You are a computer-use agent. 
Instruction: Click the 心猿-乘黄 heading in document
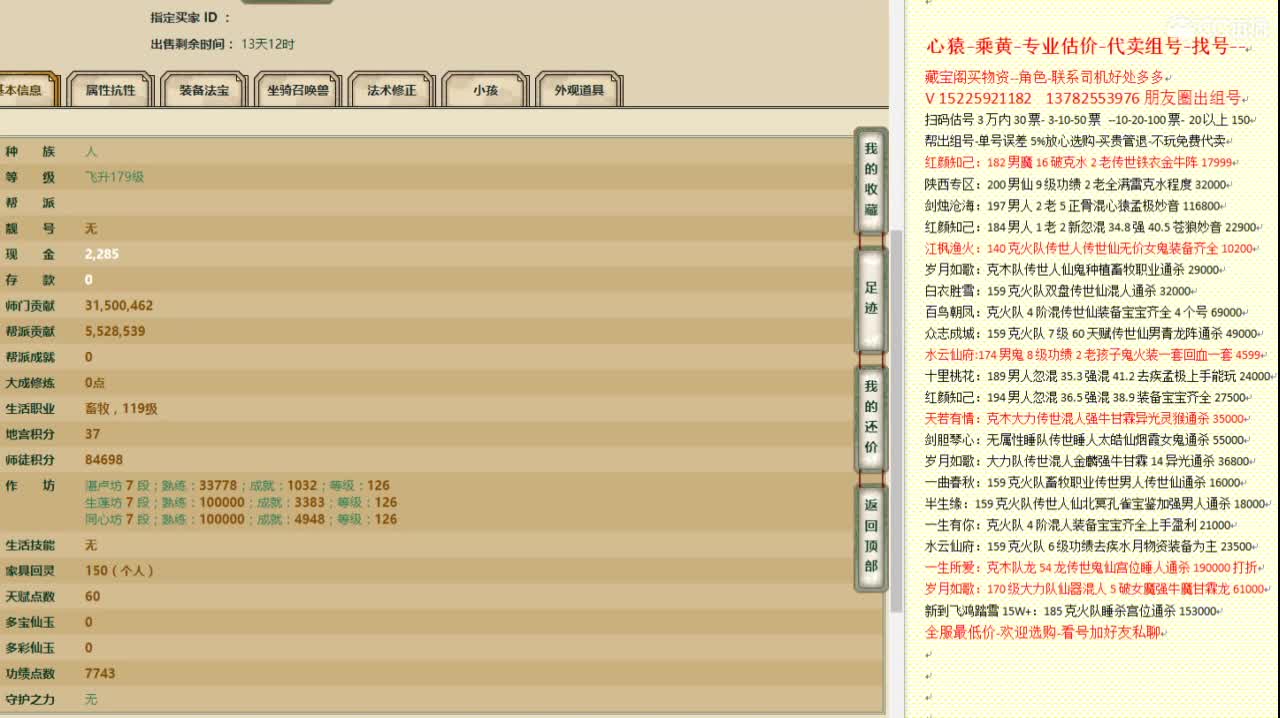tap(1087, 46)
